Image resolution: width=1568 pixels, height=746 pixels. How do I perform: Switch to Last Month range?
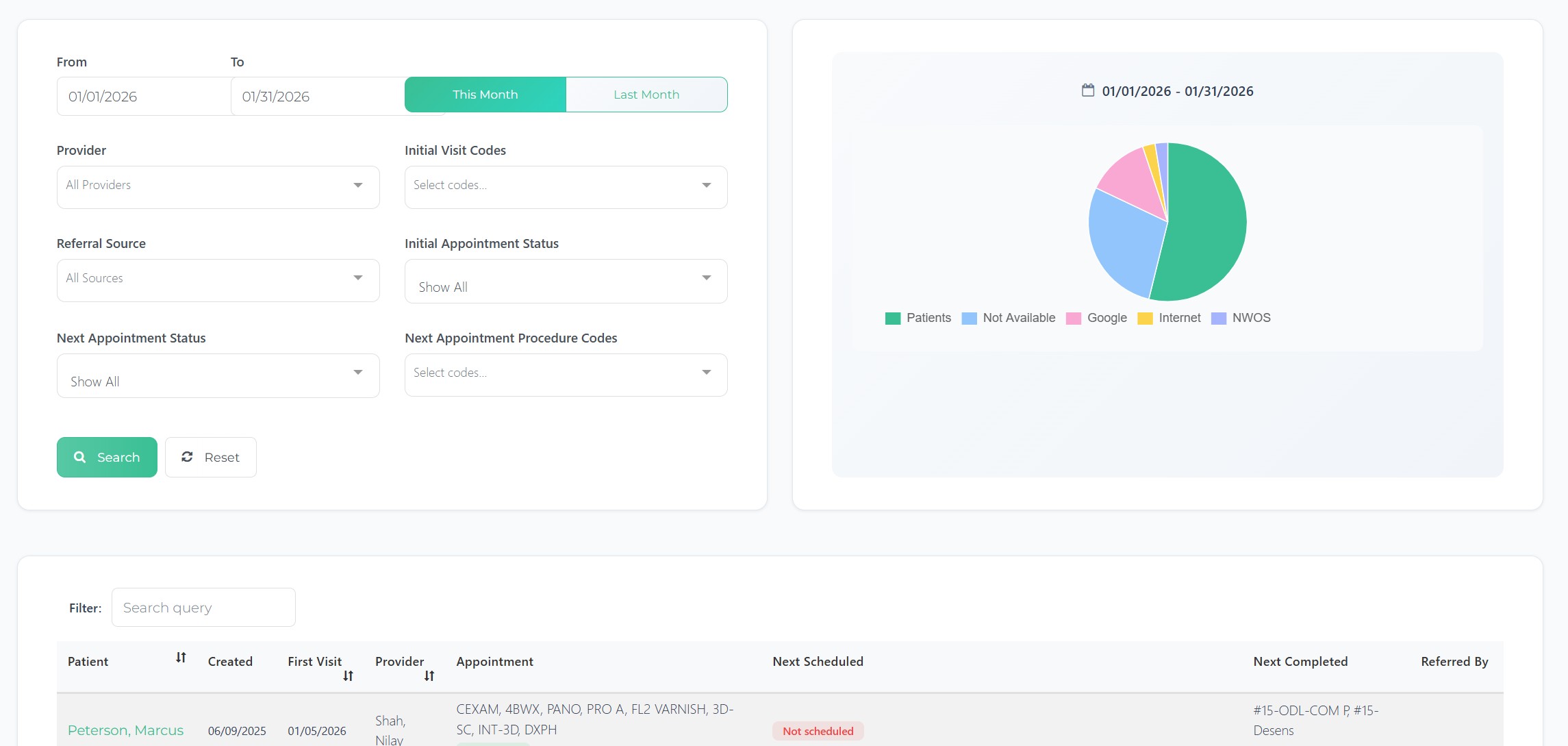coord(646,95)
